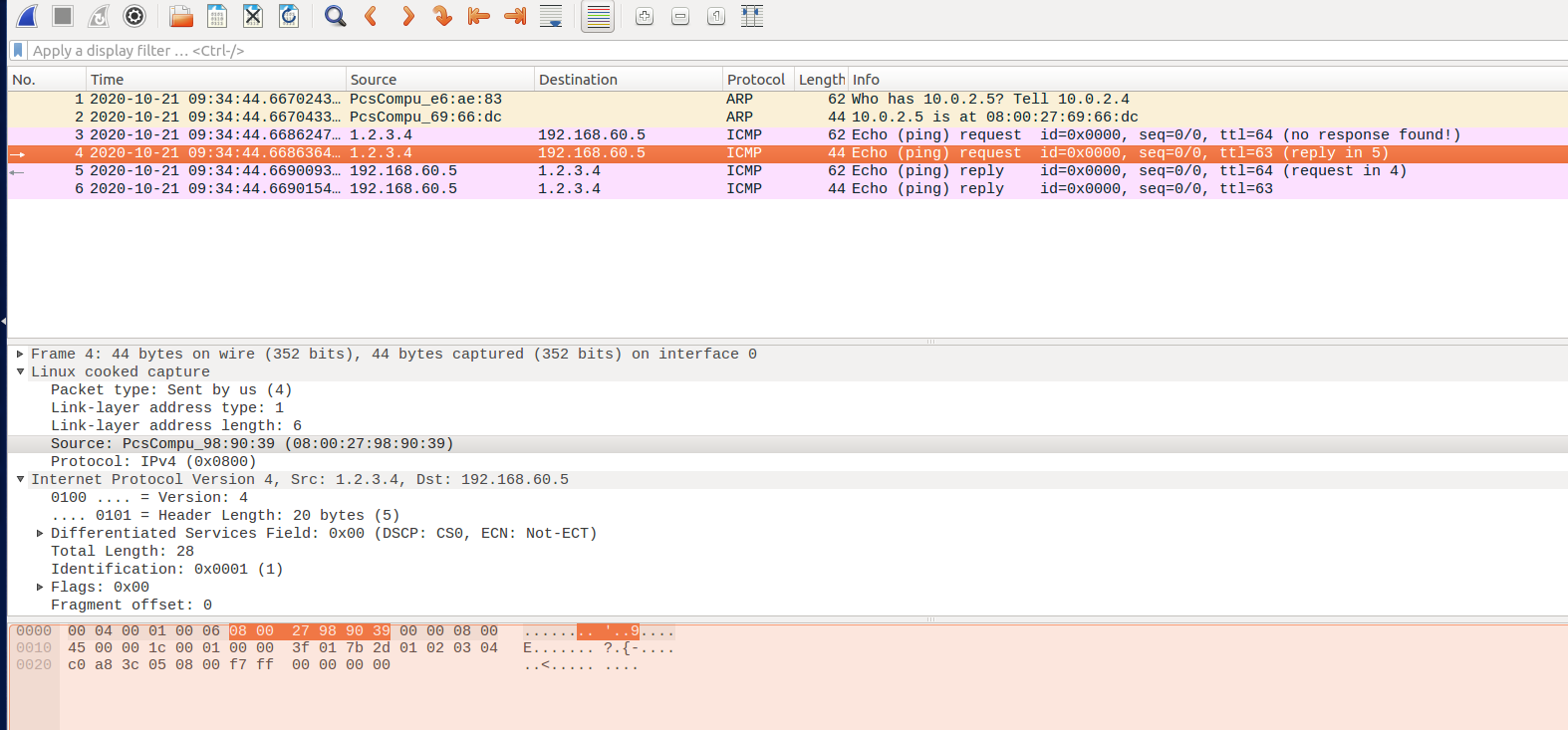Click hex offset 0010 row bytes
The height and width of the screenshot is (730, 1568).
283,648
